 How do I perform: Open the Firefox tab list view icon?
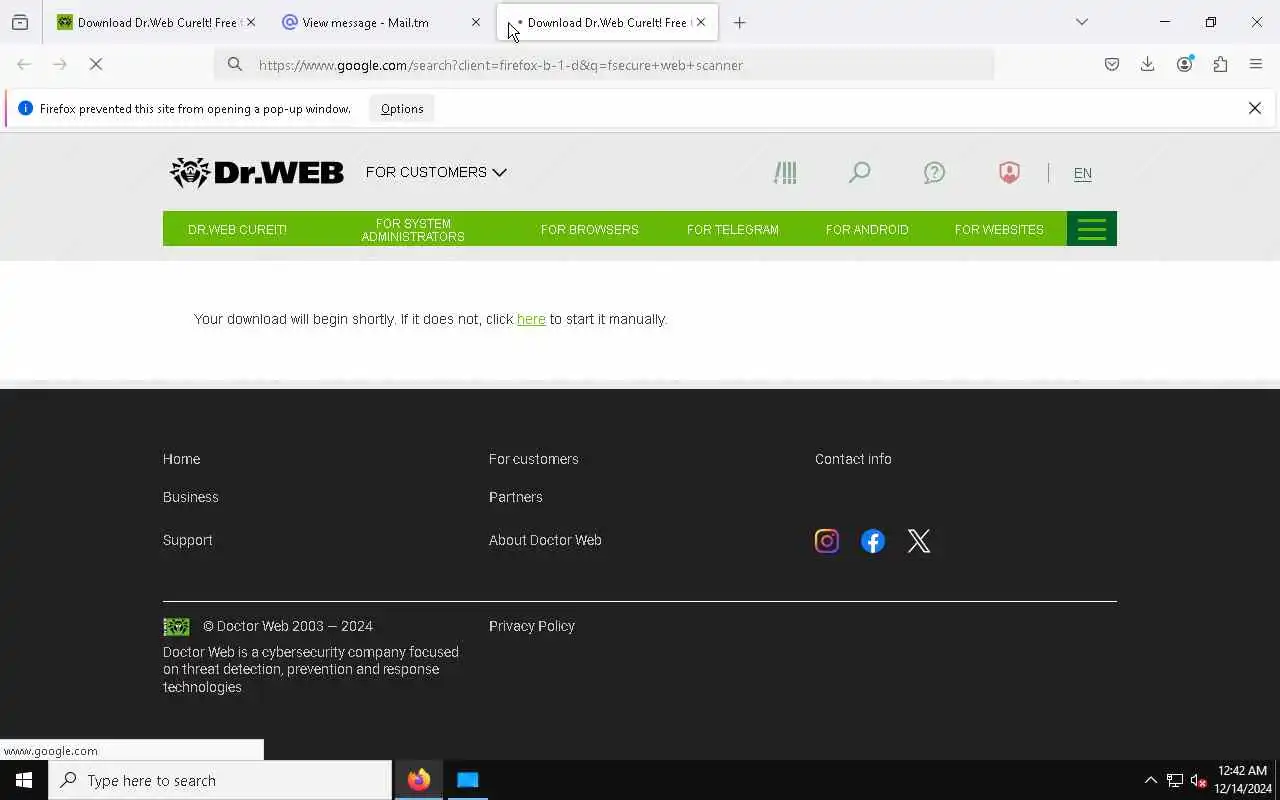(20, 22)
